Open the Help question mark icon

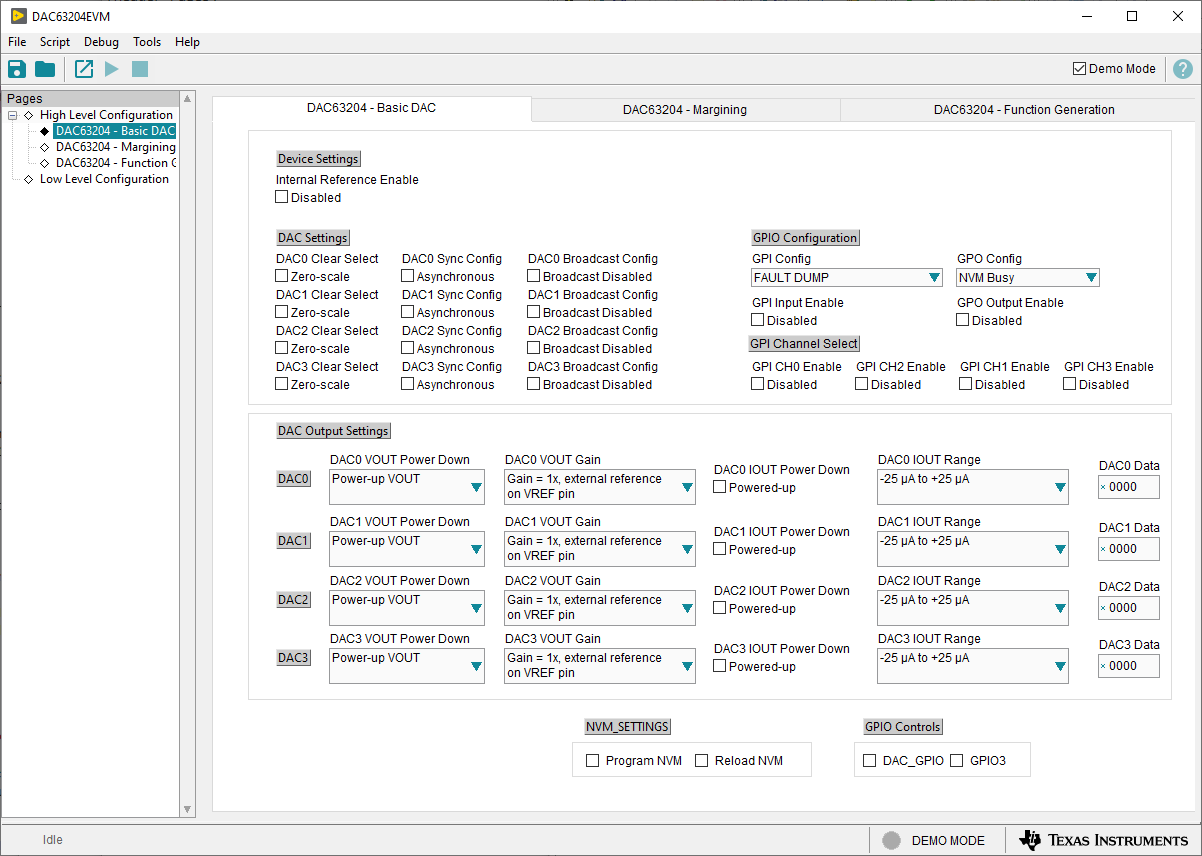click(x=1182, y=69)
